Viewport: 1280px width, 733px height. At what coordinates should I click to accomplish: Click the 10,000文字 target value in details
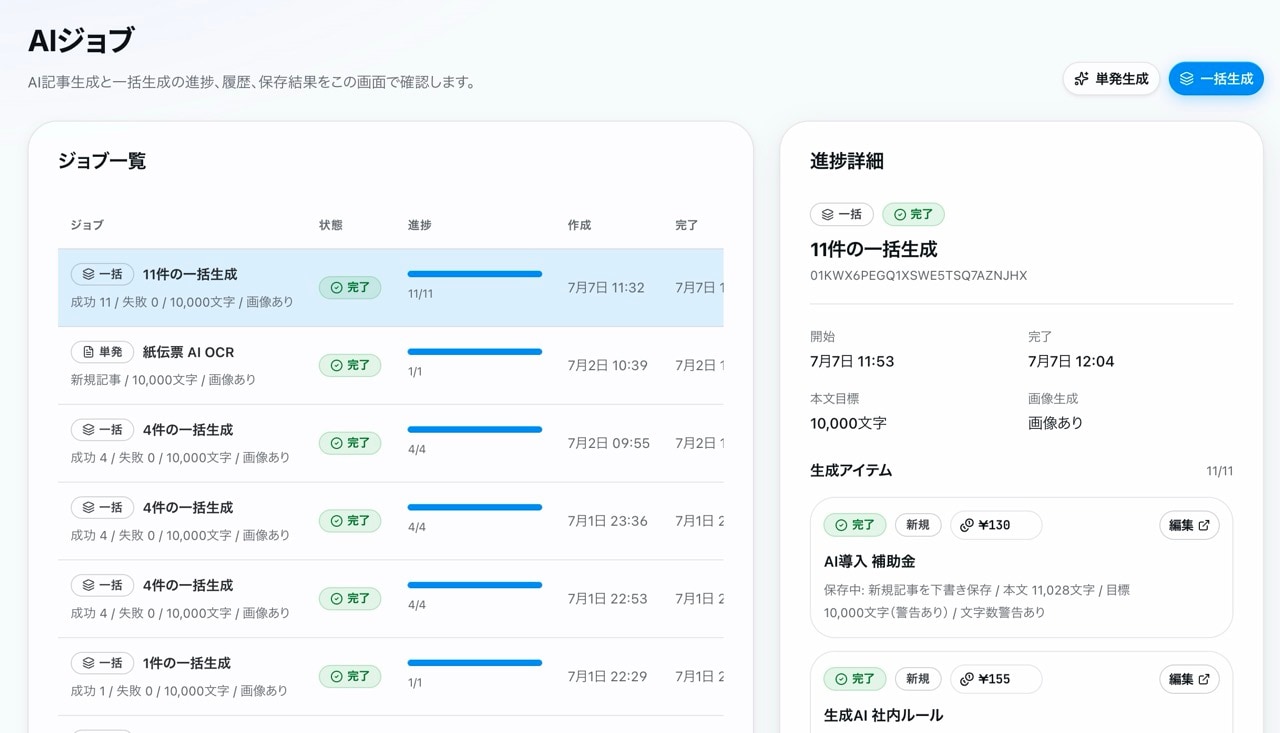tap(848, 423)
